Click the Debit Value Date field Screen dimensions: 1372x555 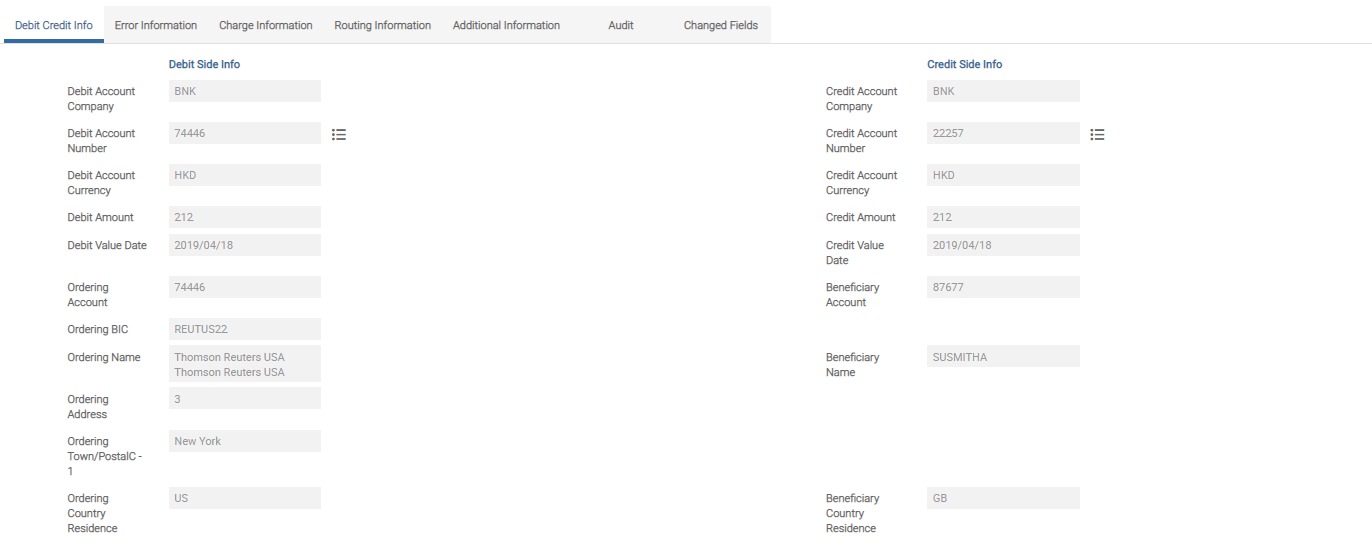point(245,245)
